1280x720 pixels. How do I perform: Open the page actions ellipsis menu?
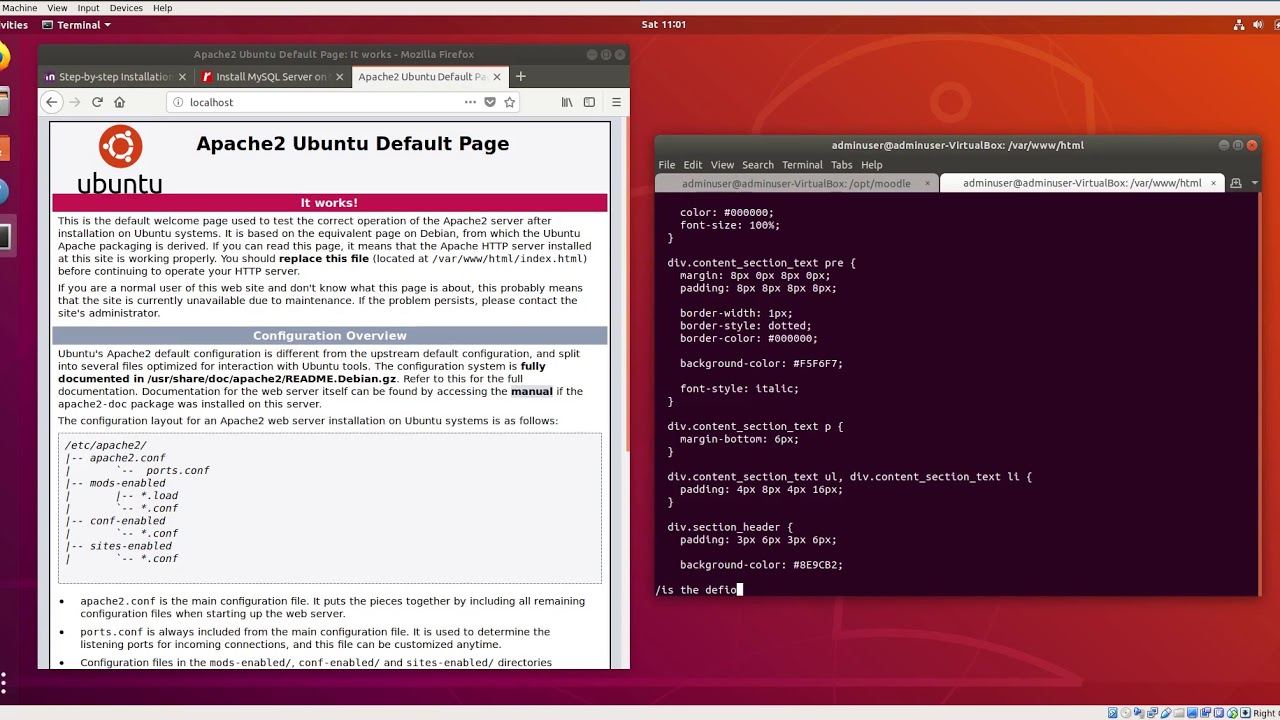click(470, 102)
